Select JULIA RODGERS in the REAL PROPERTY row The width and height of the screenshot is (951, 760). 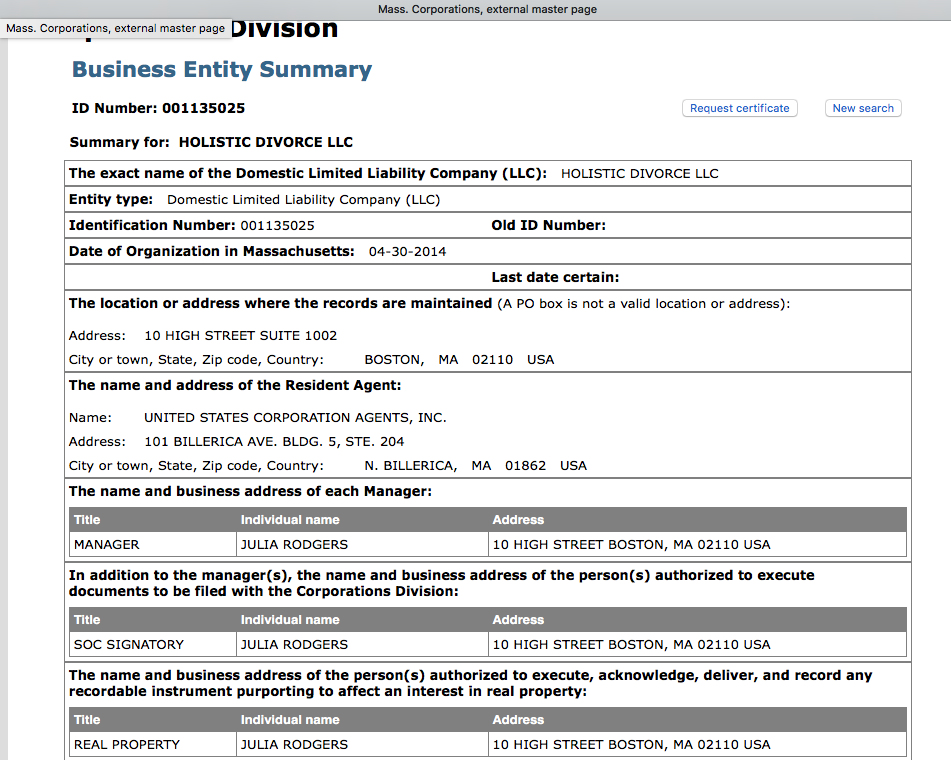tap(294, 745)
